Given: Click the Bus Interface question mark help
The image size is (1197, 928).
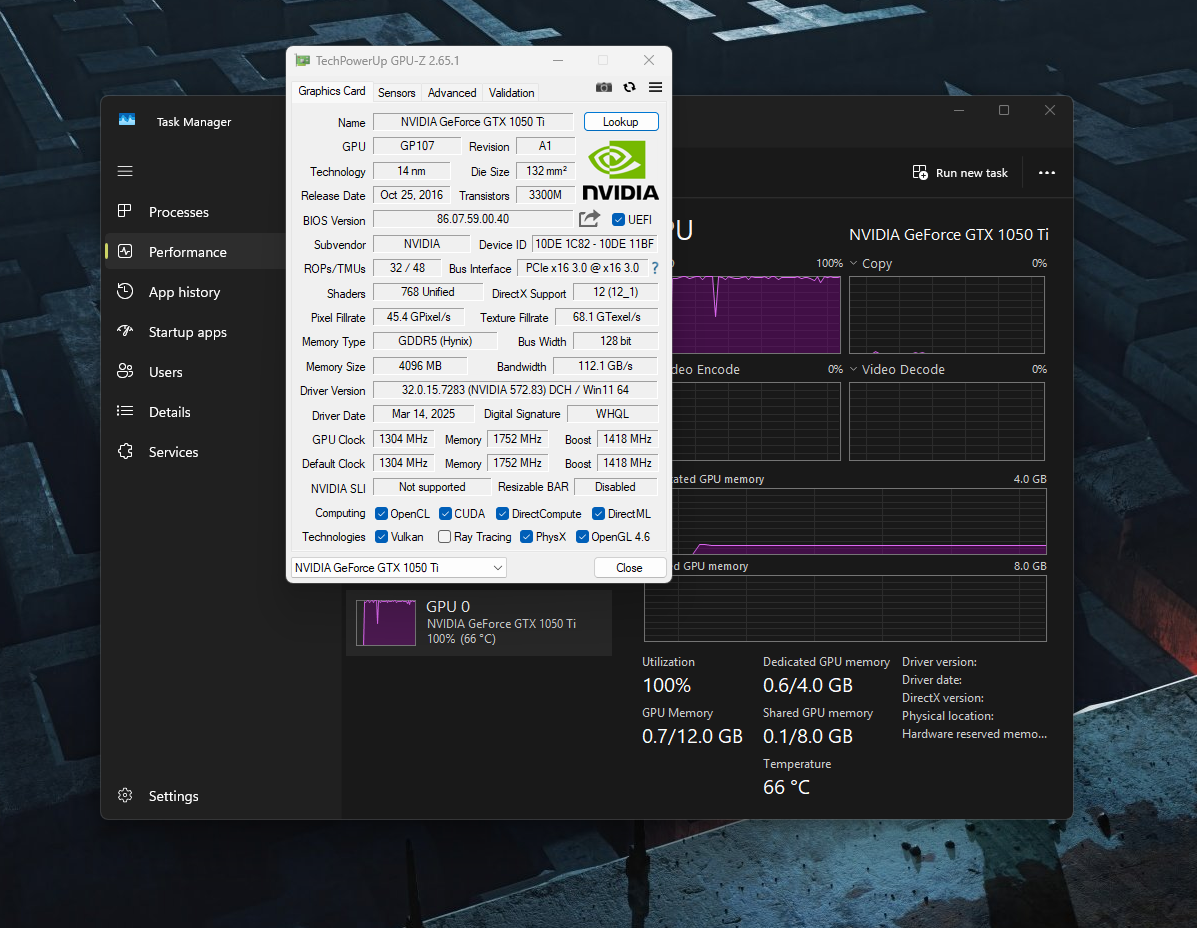Looking at the screenshot, I should click(x=654, y=269).
